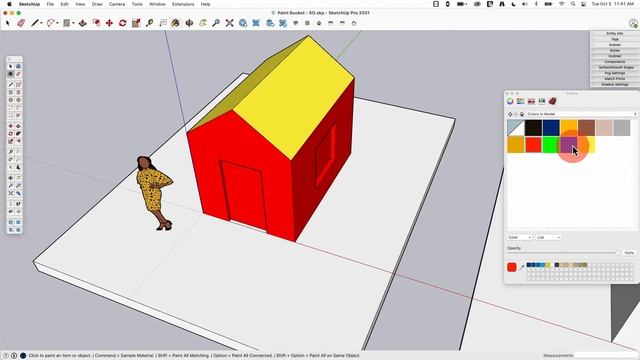The width and height of the screenshot is (640, 360).
Task: Open the Apple menu
Action: [x=9, y=4]
